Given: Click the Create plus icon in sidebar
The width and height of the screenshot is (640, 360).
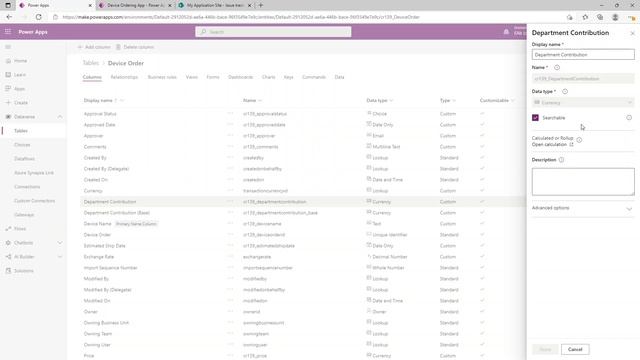Looking at the screenshot, I should click(8, 102).
